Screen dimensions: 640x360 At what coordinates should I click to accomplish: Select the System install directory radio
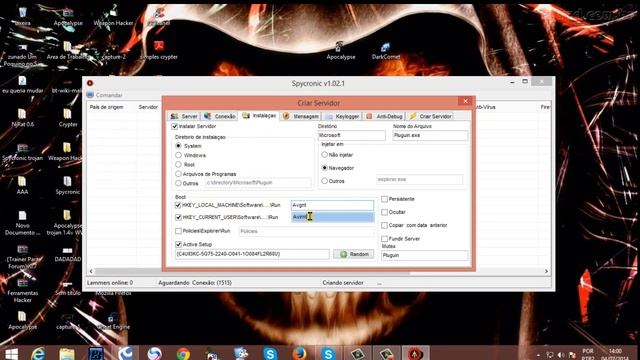[178, 146]
